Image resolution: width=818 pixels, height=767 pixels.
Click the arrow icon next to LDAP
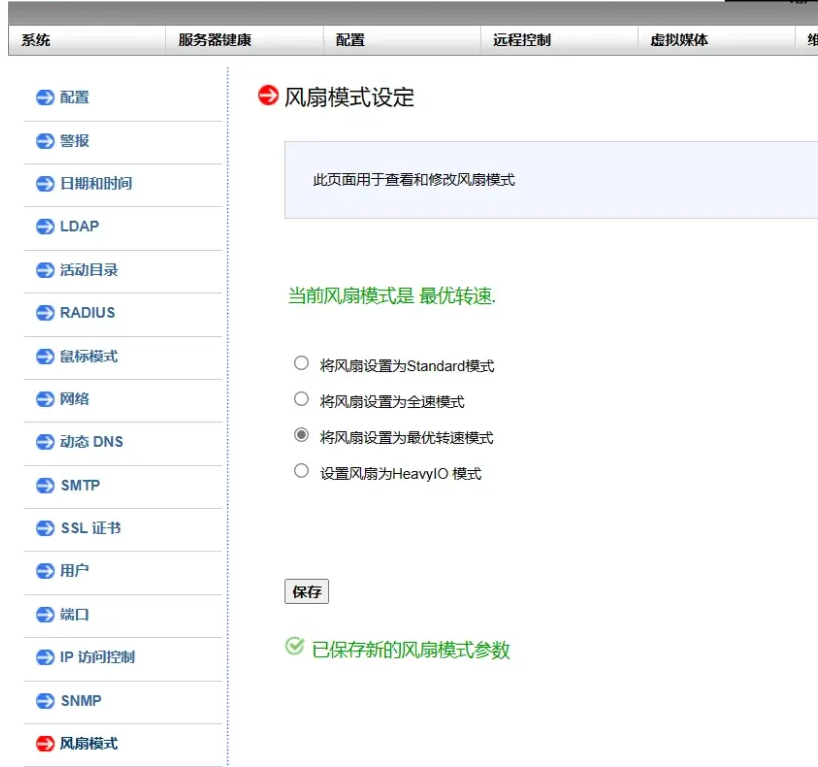point(44,227)
